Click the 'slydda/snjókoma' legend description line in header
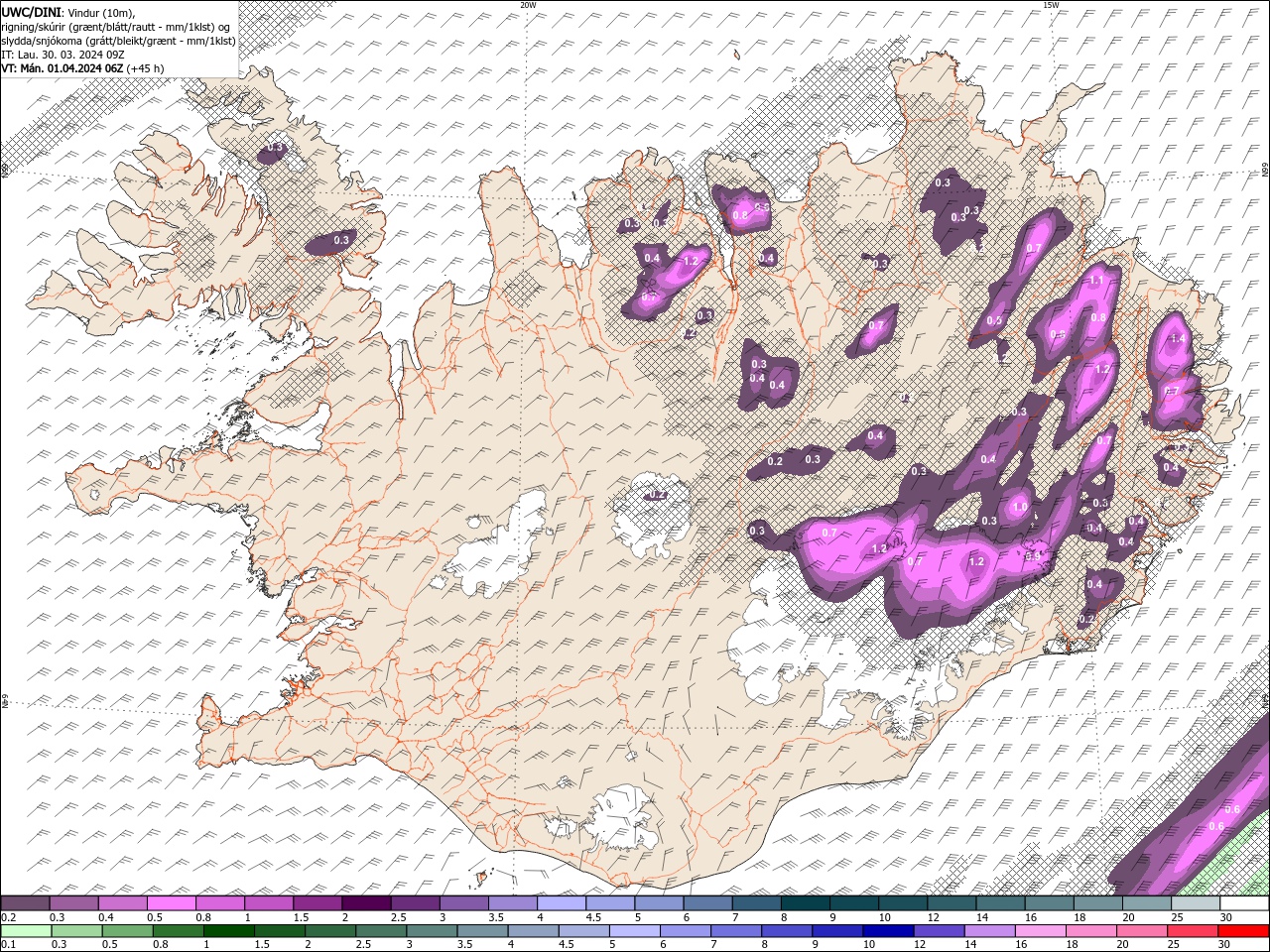 point(119,41)
